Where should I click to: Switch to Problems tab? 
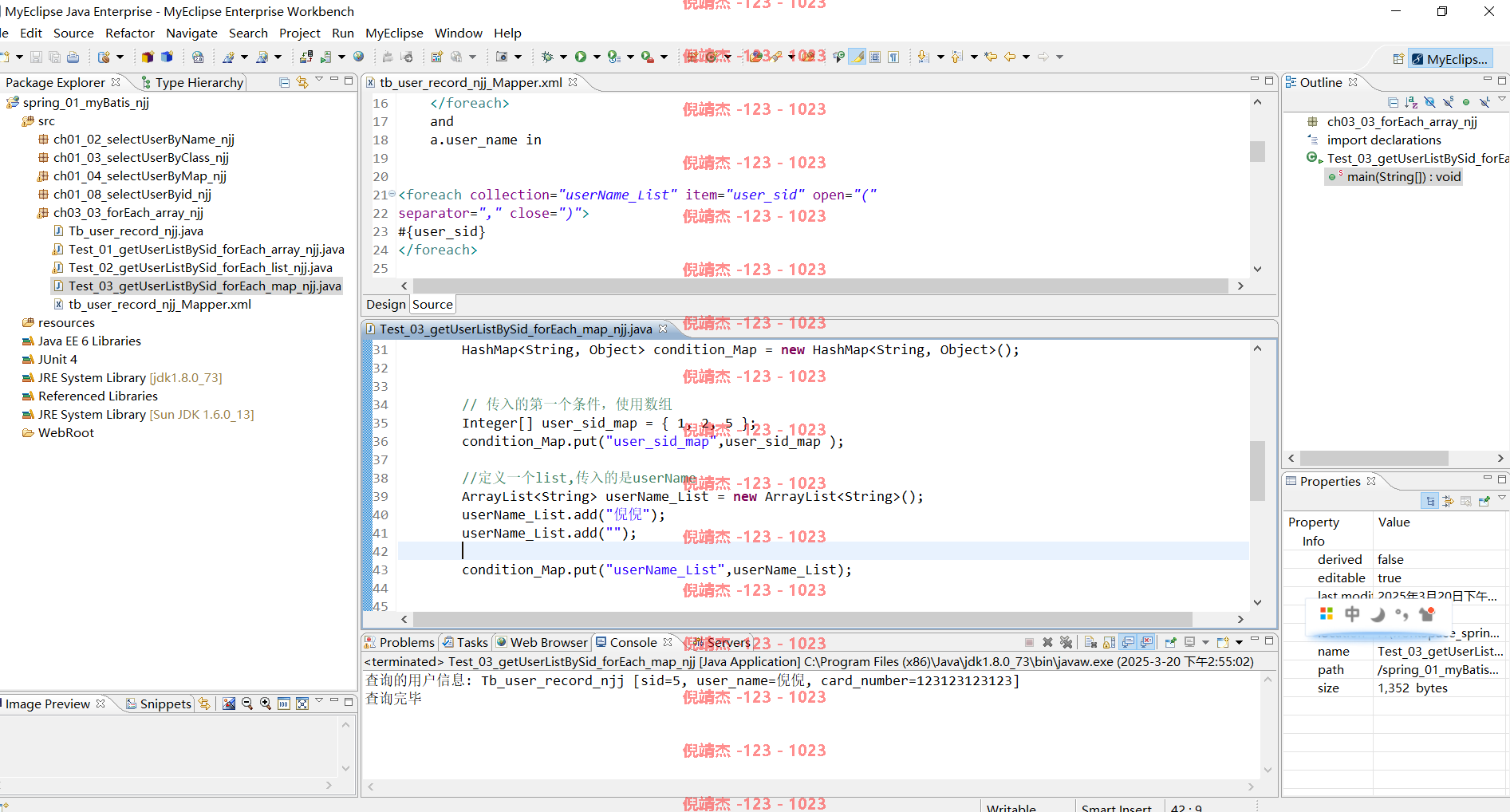tap(400, 642)
